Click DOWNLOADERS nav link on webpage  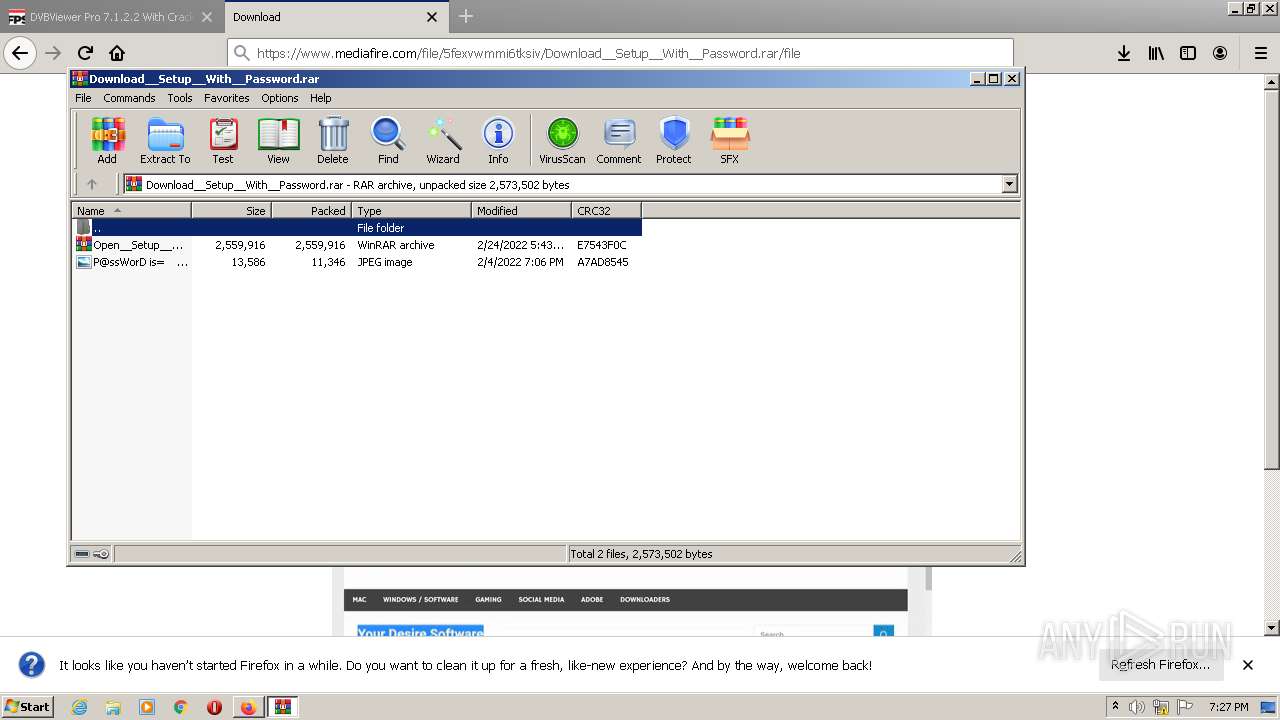(645, 600)
